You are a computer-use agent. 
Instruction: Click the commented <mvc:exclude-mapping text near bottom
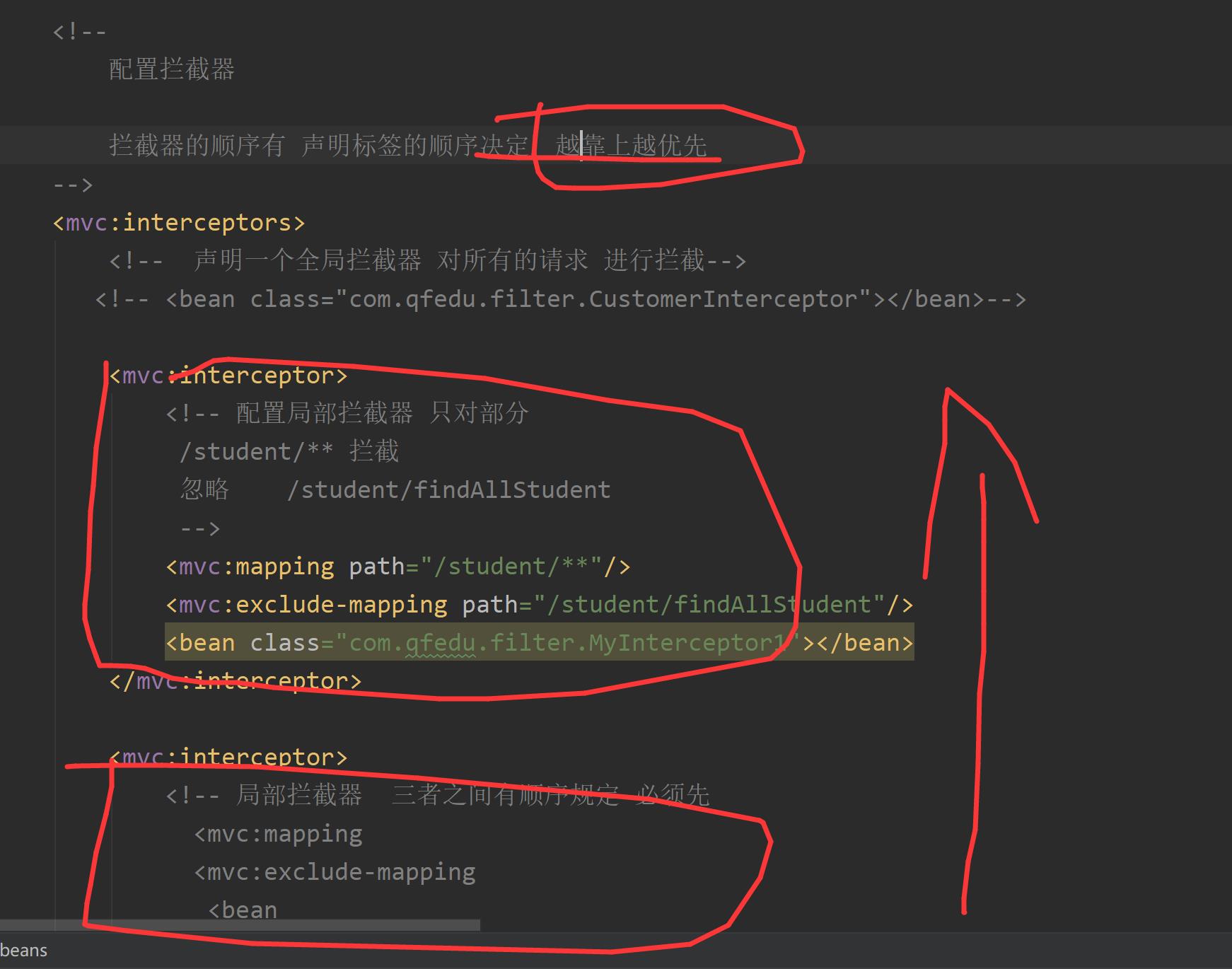[x=335, y=872]
